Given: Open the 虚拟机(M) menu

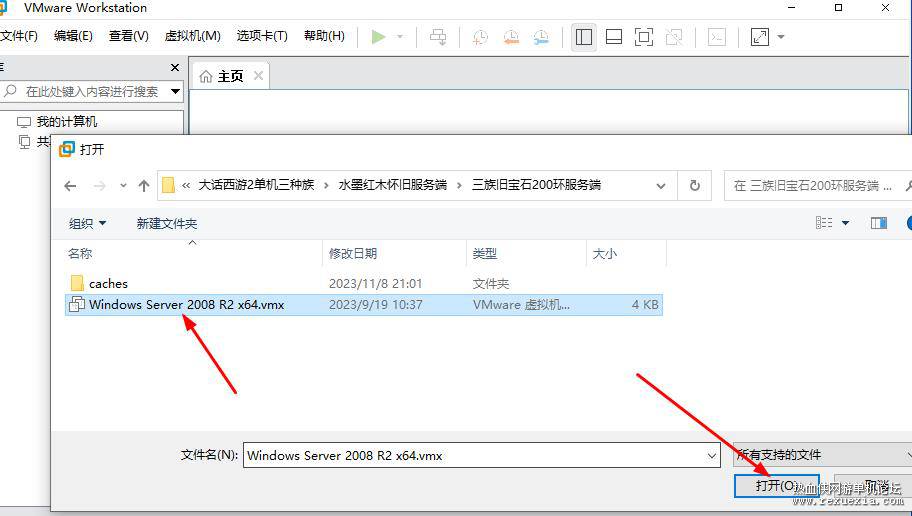Looking at the screenshot, I should (193, 36).
